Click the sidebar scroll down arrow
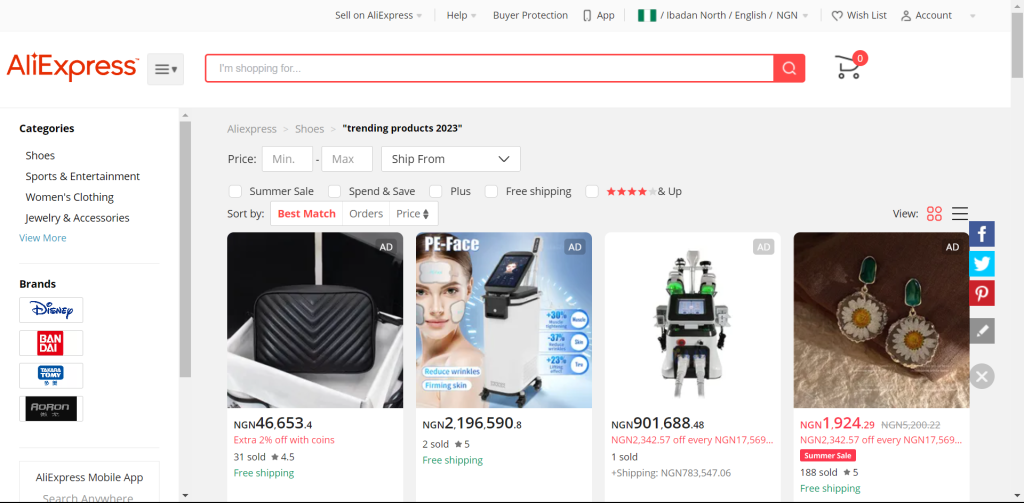1024x503 pixels. [185, 496]
